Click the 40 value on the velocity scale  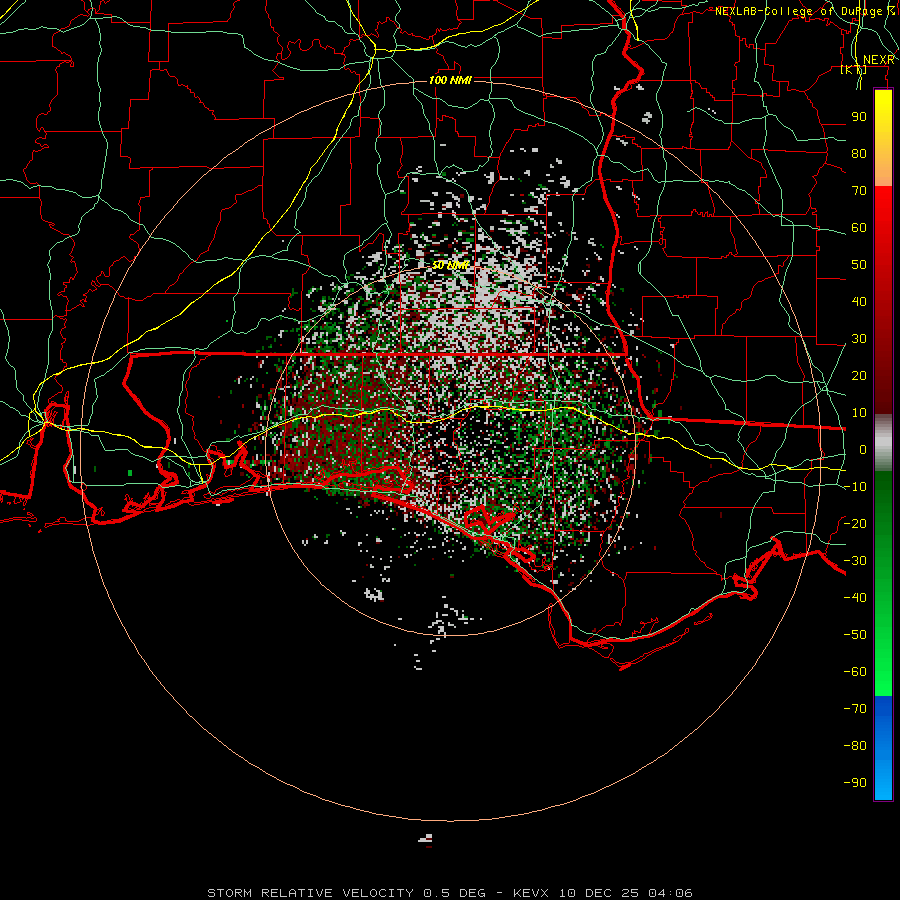point(859,302)
